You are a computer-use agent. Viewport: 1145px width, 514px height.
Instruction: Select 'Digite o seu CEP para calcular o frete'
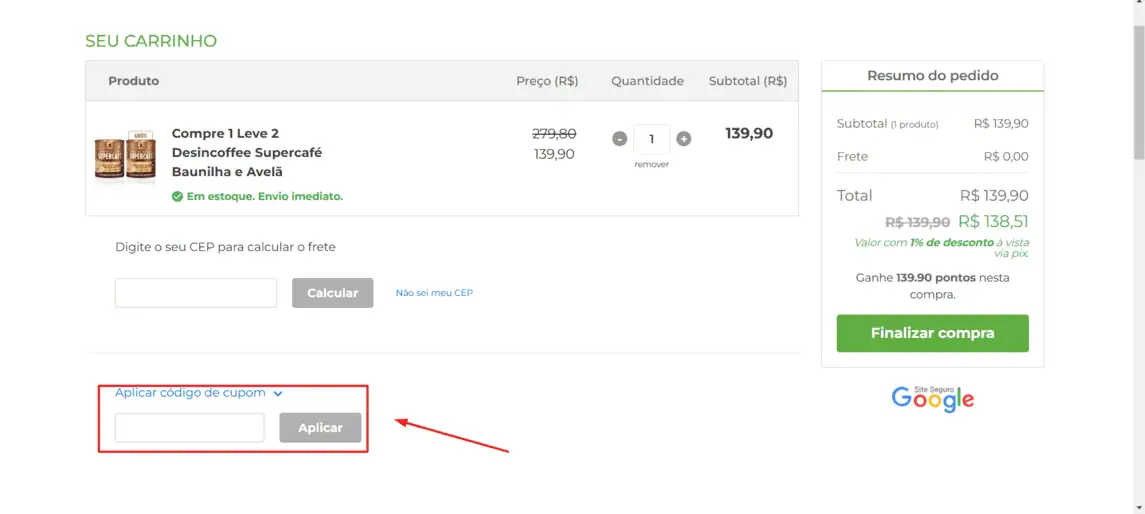(x=226, y=248)
